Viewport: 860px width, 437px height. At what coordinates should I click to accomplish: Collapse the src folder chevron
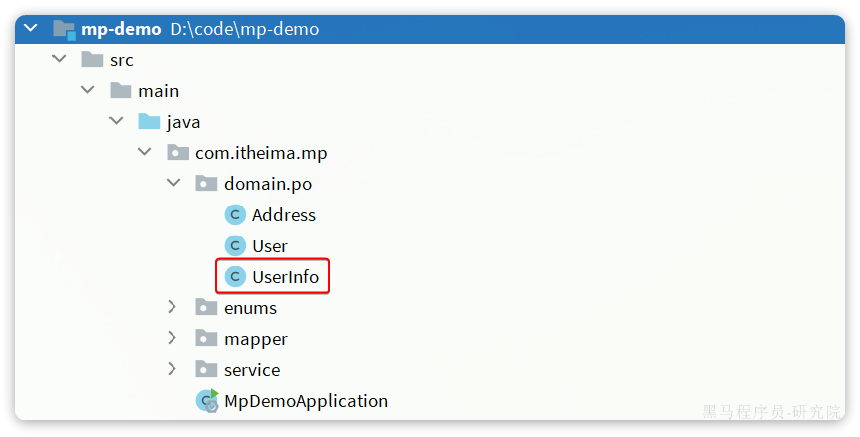pyautogui.click(x=59, y=60)
